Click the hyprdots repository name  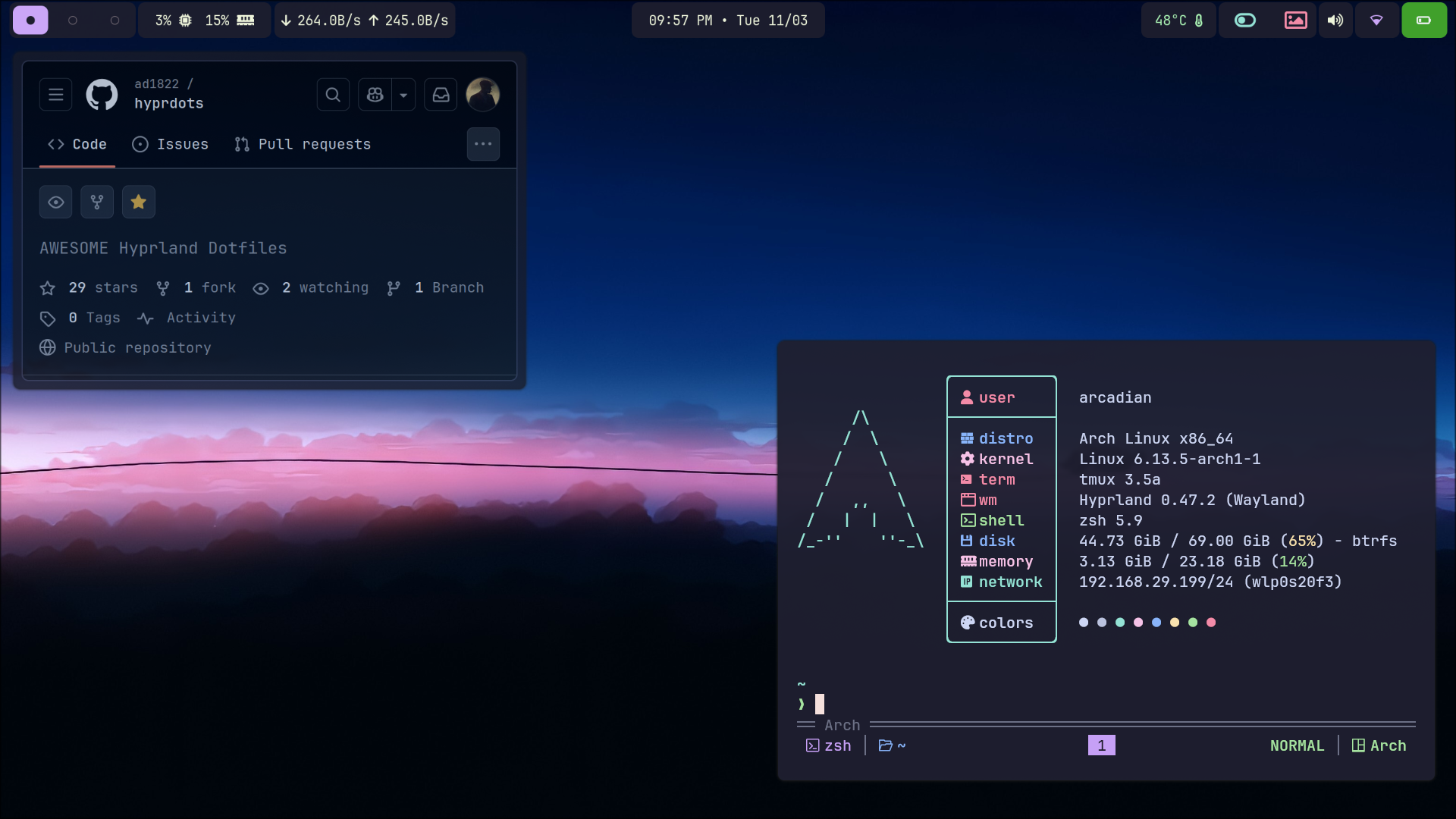tap(169, 103)
